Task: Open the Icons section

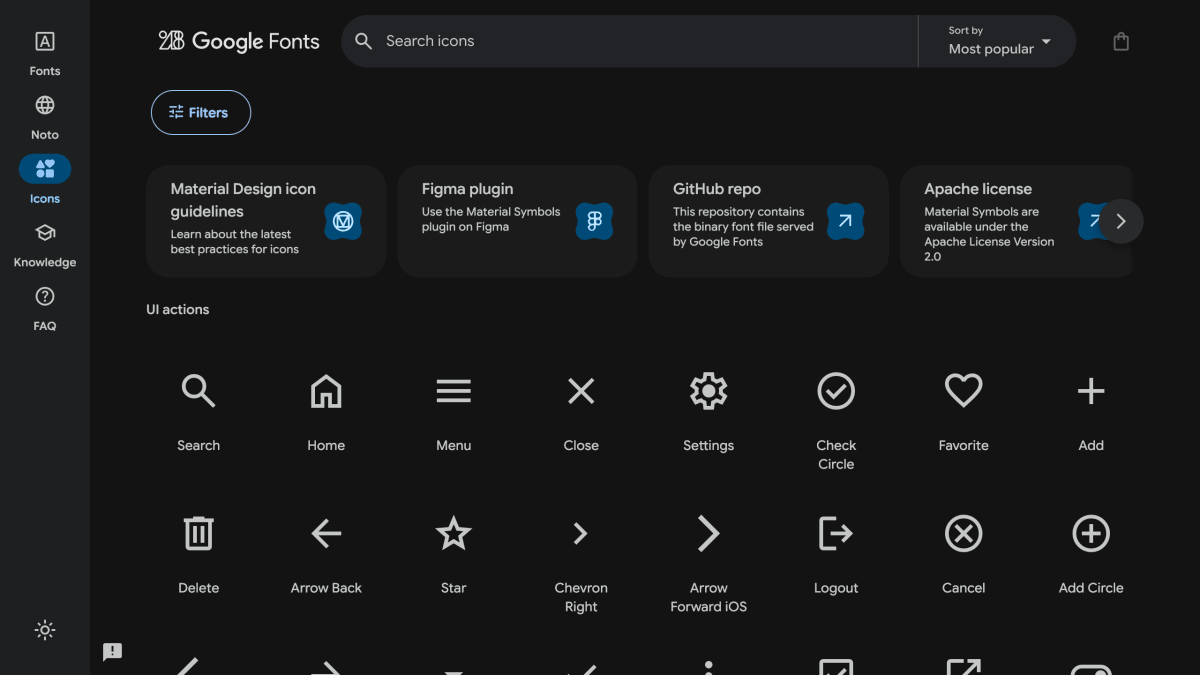Action: point(45,180)
